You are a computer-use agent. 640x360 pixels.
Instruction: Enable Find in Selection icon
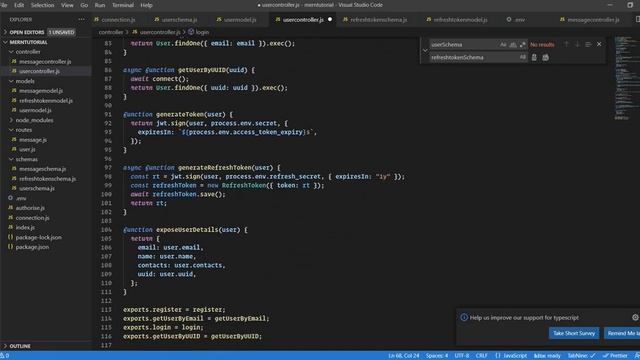588,44
